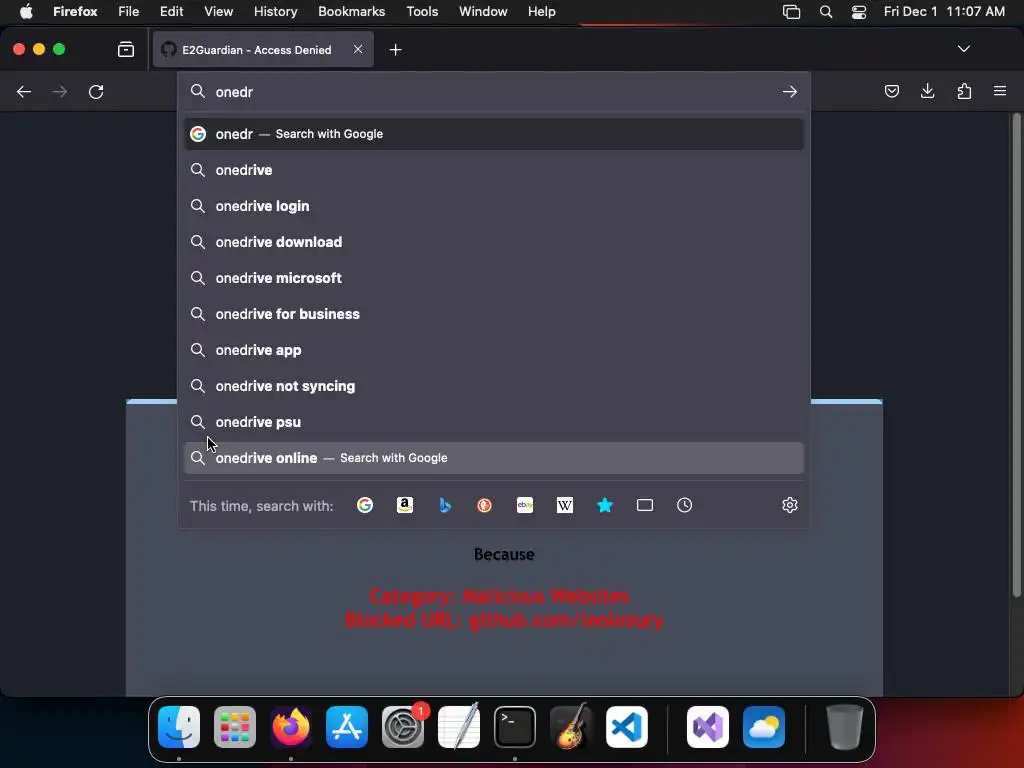Screen dimensions: 1024x768
Task: Open Control Center in menu bar
Action: [859, 12]
